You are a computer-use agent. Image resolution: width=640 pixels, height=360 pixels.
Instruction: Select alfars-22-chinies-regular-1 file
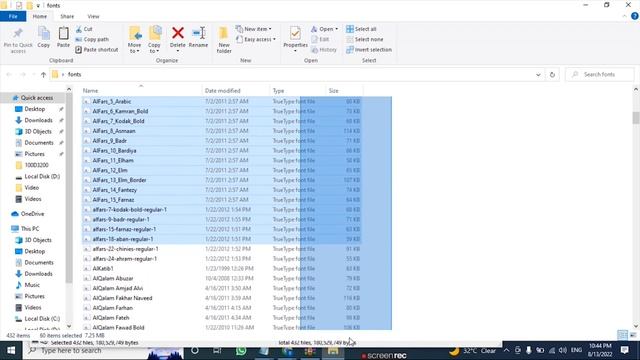coord(125,249)
